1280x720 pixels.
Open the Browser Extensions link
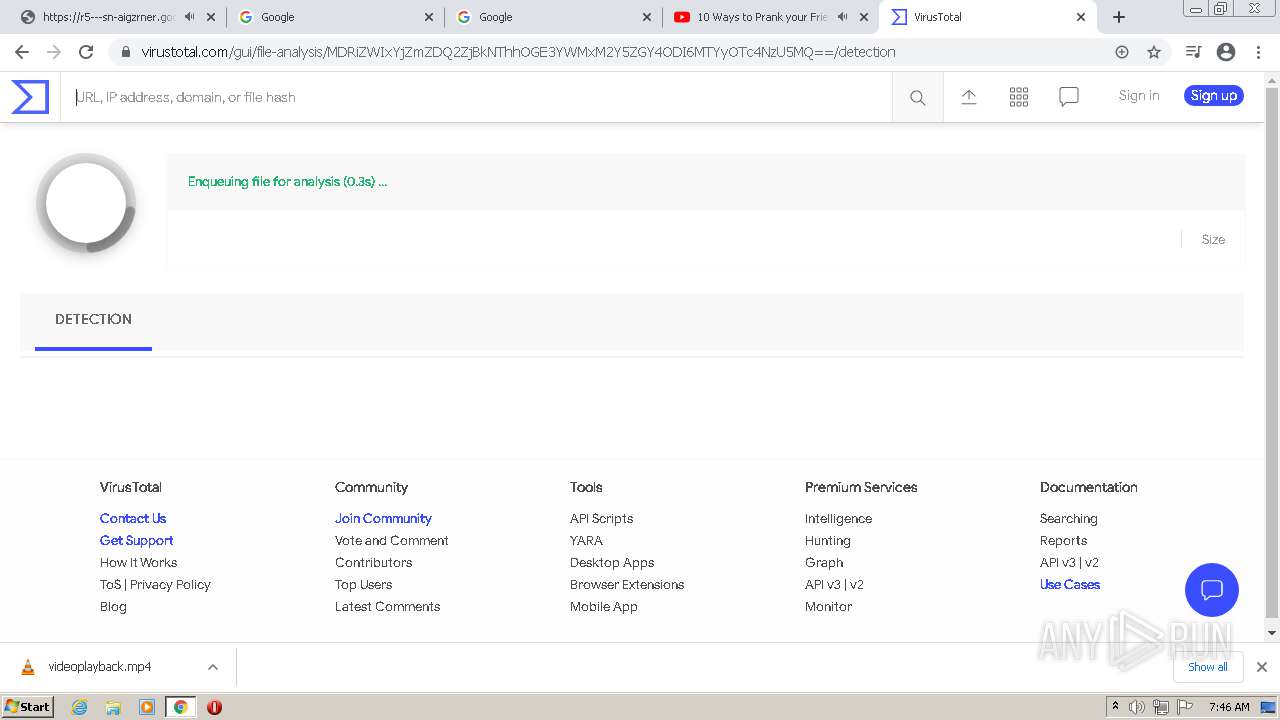[627, 584]
